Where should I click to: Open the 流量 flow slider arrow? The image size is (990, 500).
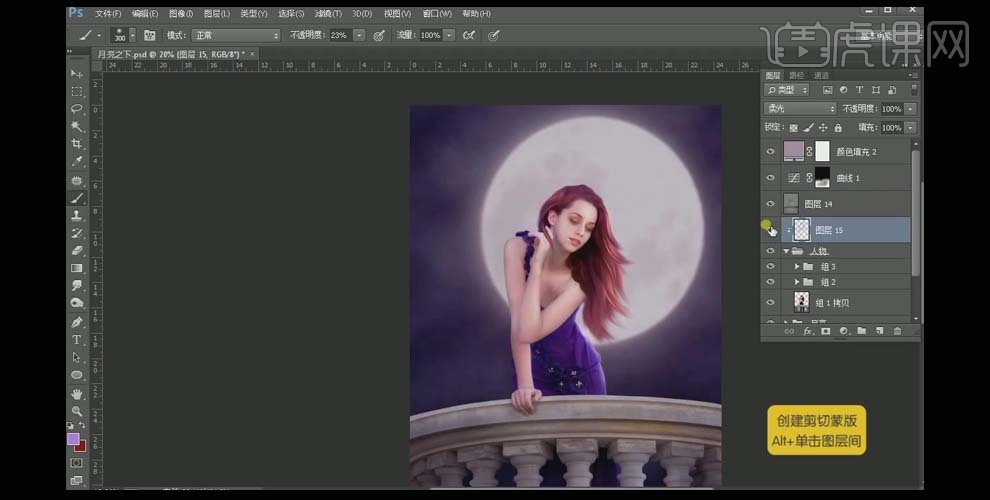[450, 35]
